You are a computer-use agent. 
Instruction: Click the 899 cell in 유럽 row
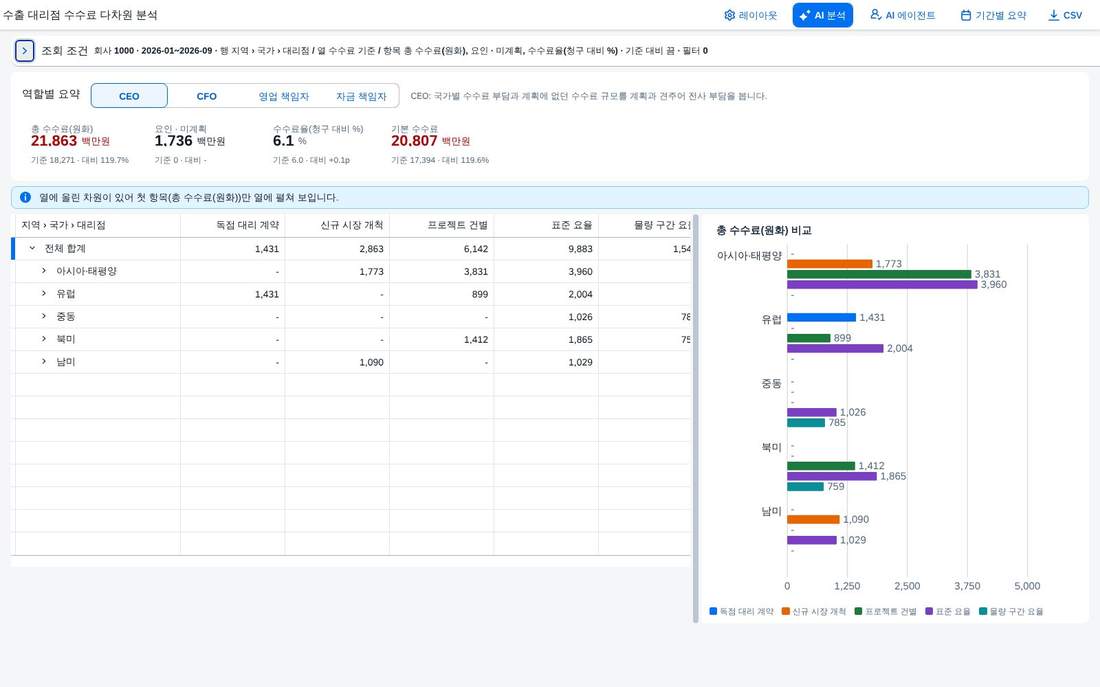442,294
